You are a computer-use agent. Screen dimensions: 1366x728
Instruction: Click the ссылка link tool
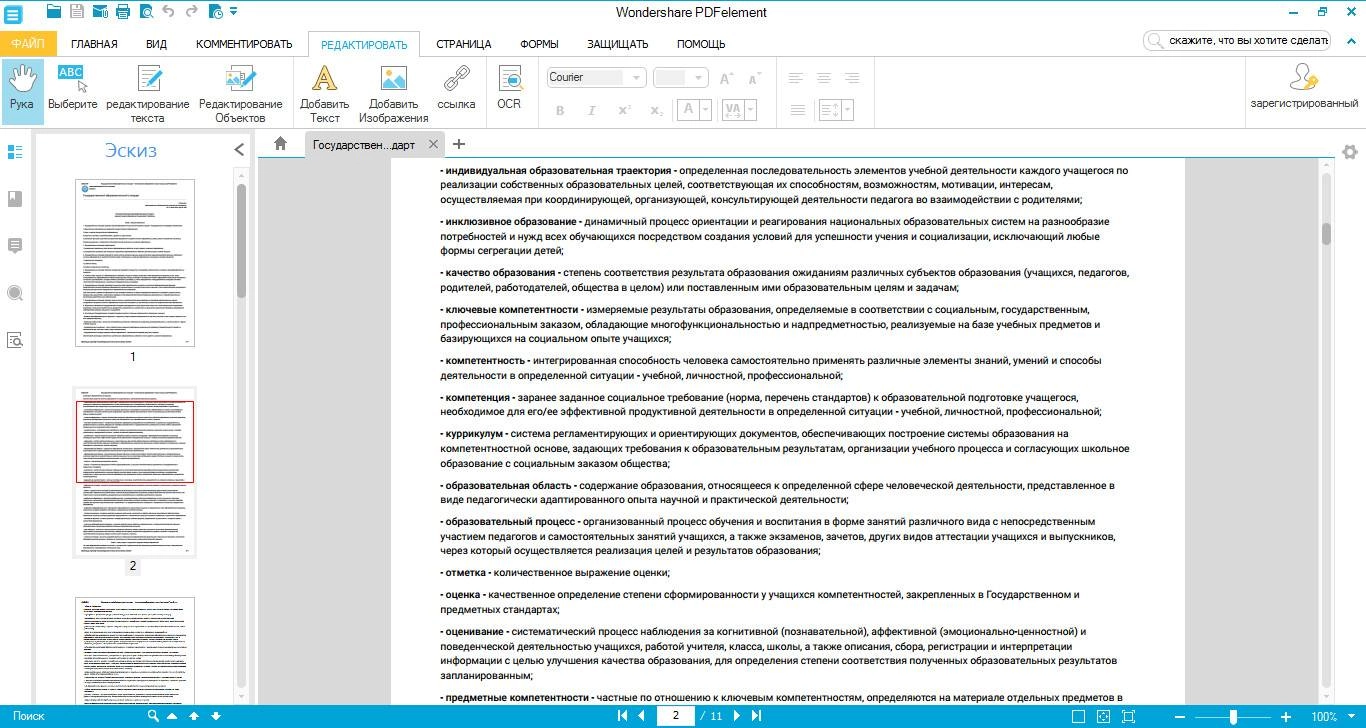pyautogui.click(x=456, y=88)
